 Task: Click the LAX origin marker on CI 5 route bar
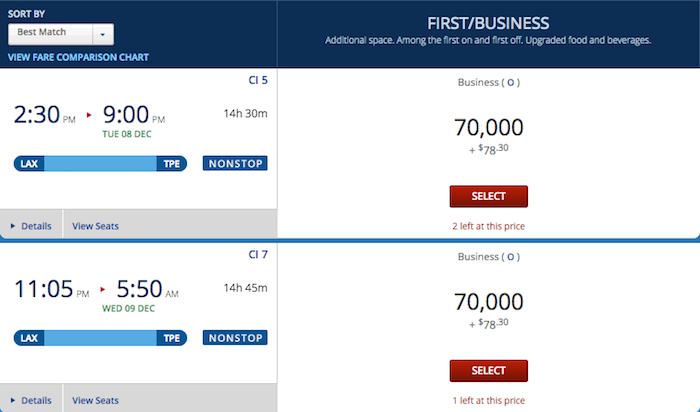[29, 164]
